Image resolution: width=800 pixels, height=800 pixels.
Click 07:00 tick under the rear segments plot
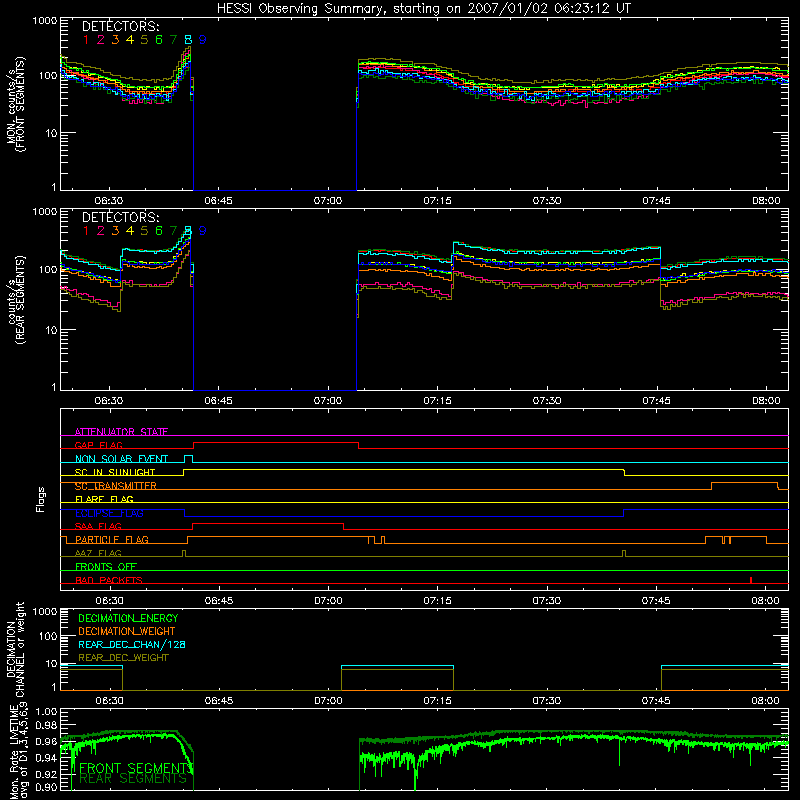click(x=328, y=401)
